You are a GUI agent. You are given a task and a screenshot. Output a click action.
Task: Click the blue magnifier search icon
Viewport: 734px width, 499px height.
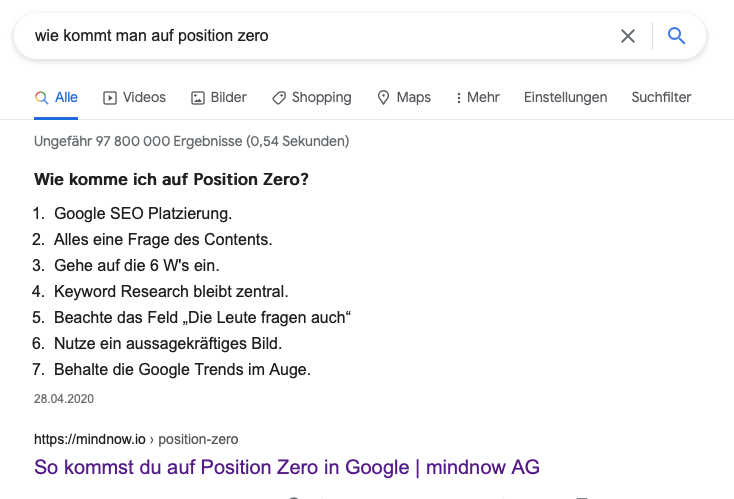[x=676, y=36]
